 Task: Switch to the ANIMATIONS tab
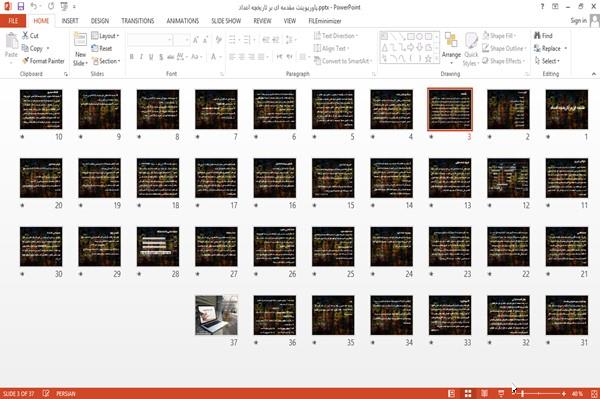(x=183, y=21)
